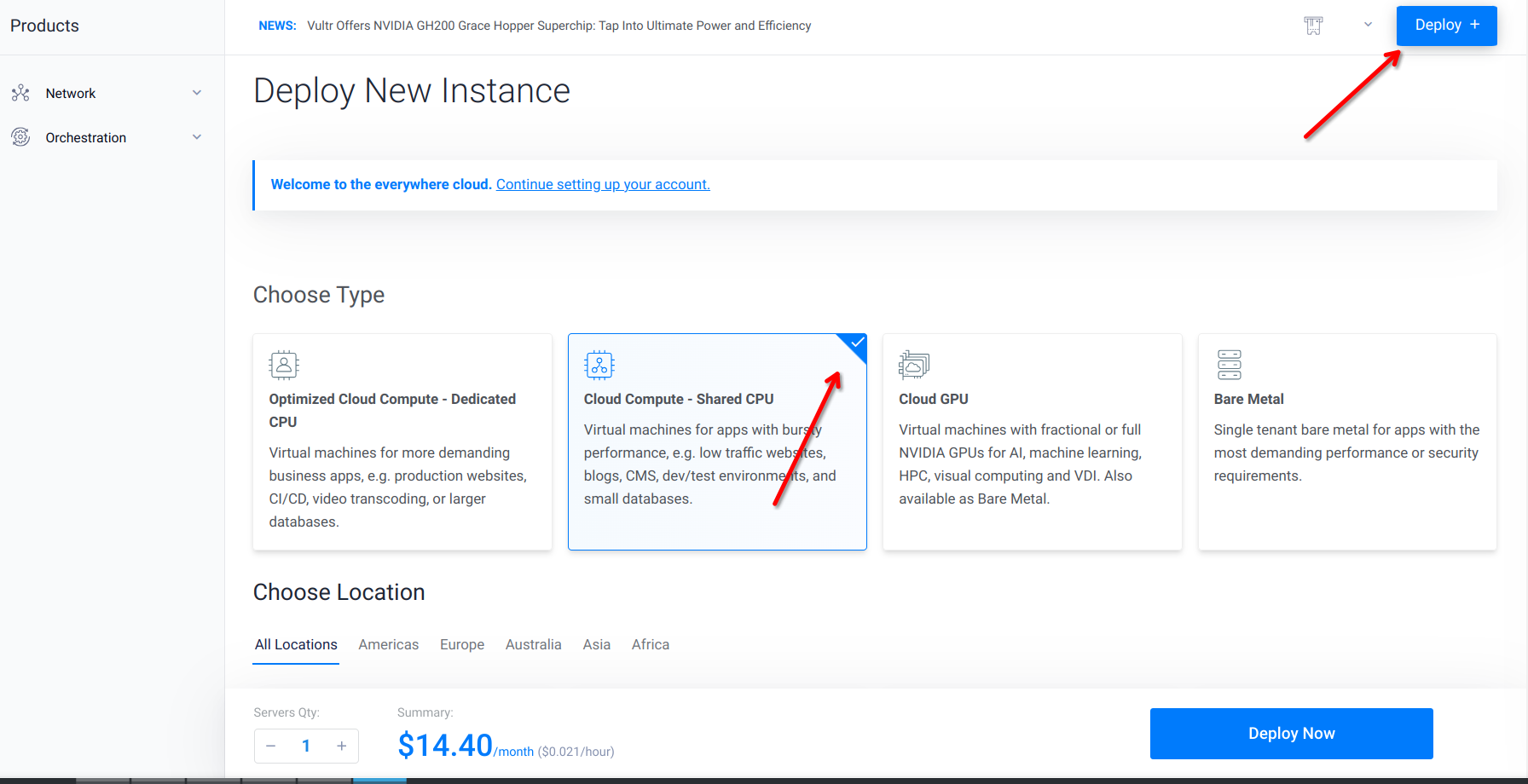Image resolution: width=1528 pixels, height=784 pixels.
Task: Click the Deploy Now button
Action: [x=1292, y=734]
